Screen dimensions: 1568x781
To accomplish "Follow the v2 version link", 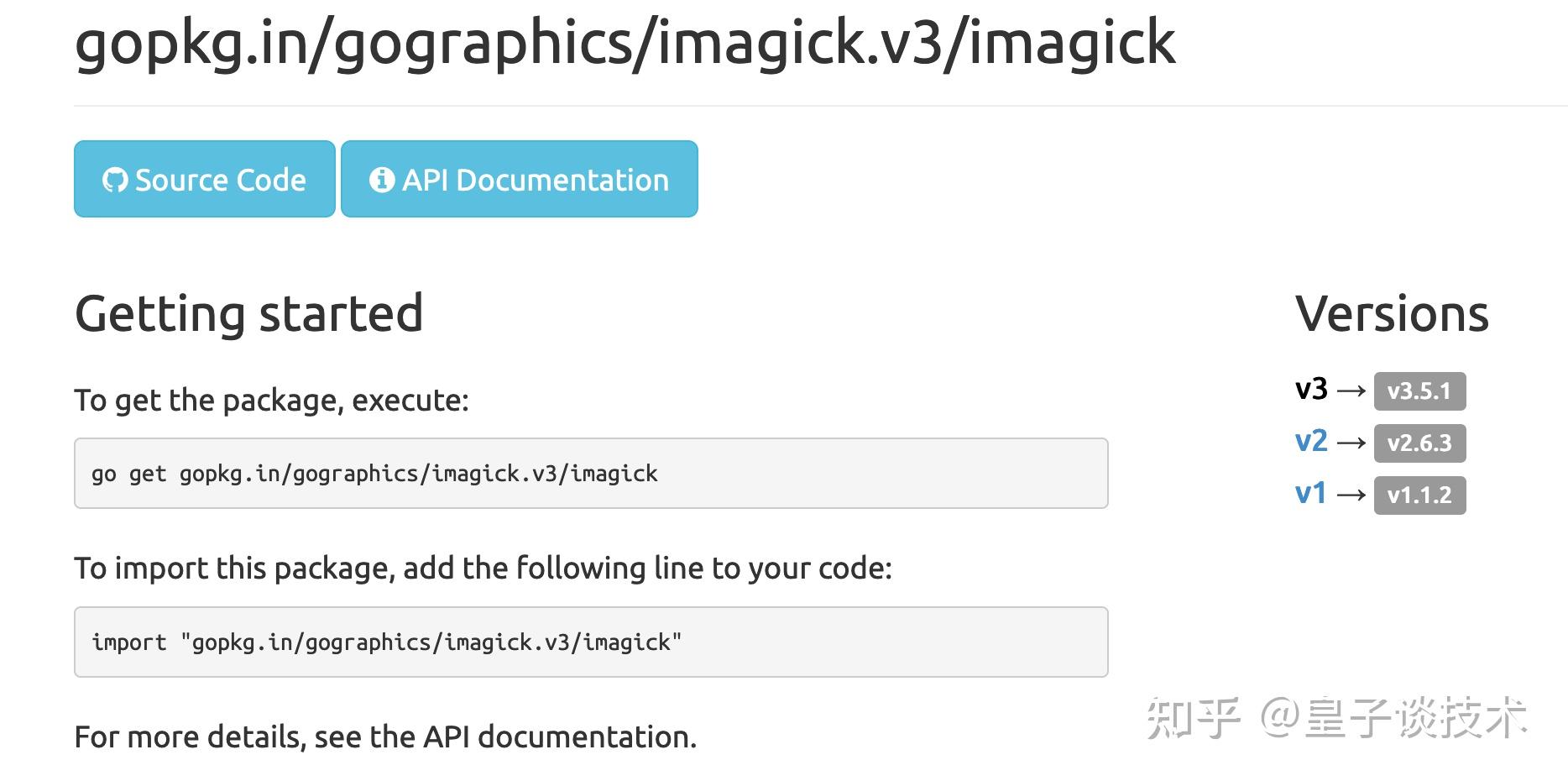I will point(1312,441).
